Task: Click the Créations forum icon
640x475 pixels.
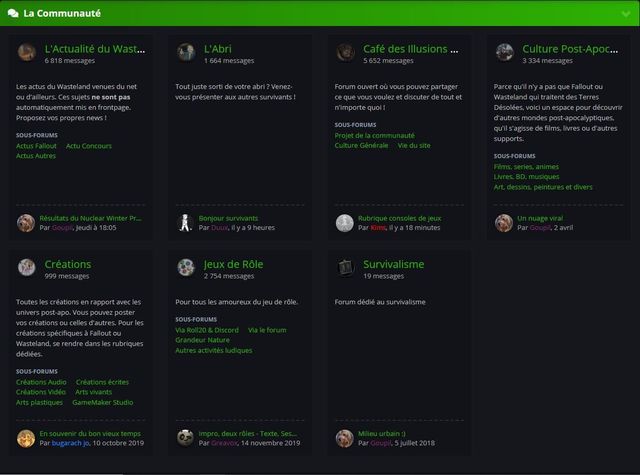Action: coord(27,268)
